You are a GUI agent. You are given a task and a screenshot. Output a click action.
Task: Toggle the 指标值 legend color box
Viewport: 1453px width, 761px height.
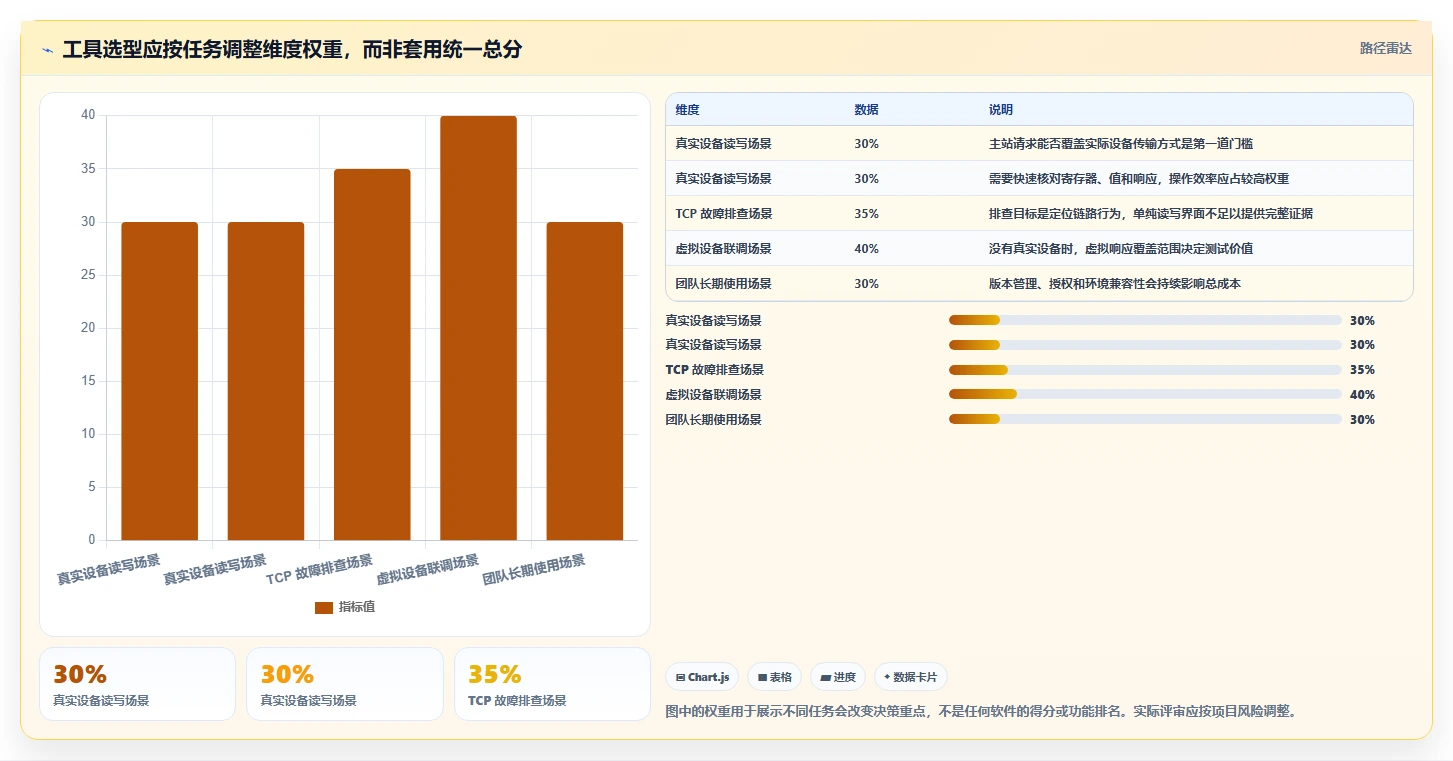(x=324, y=607)
